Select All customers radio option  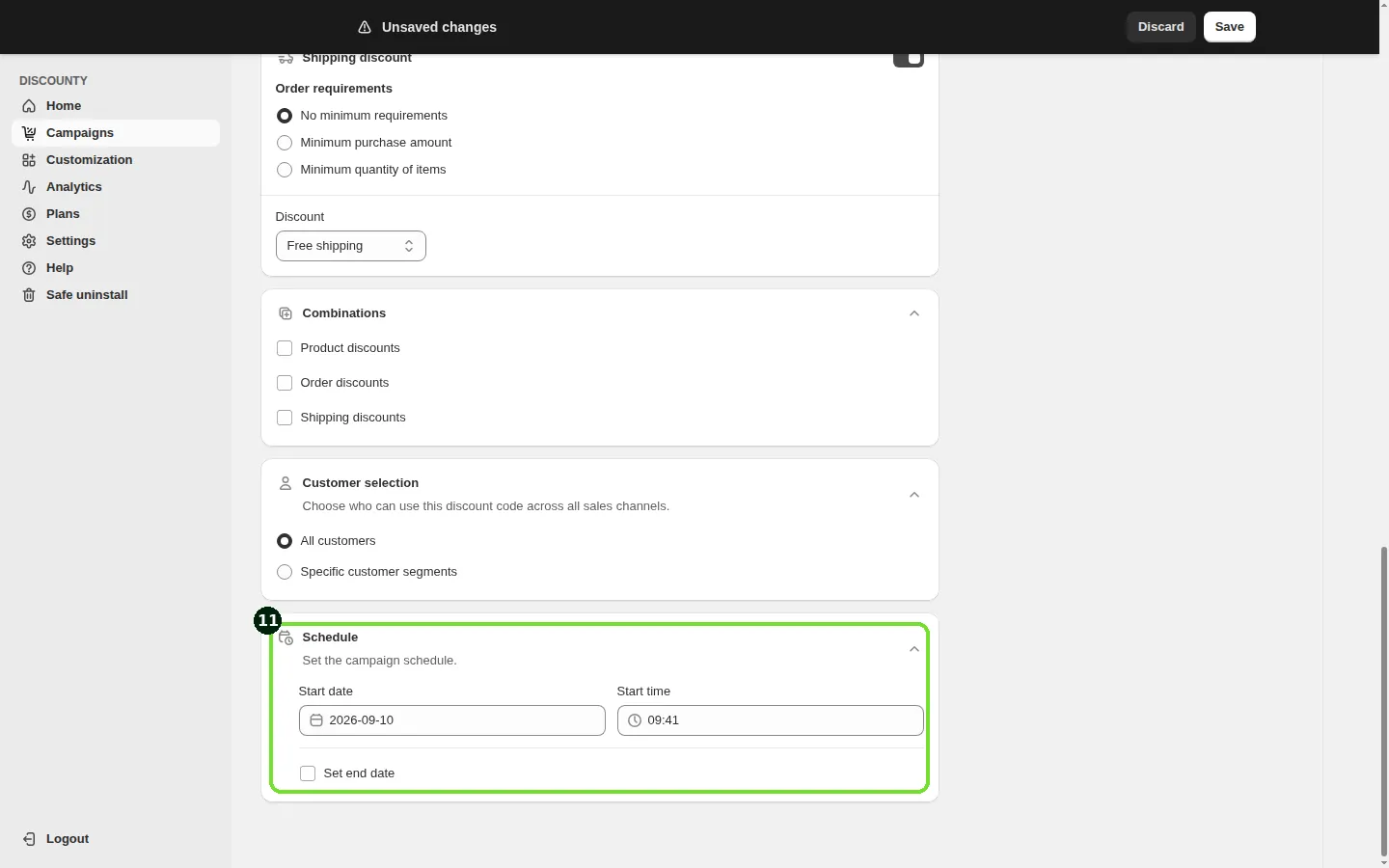pos(285,541)
